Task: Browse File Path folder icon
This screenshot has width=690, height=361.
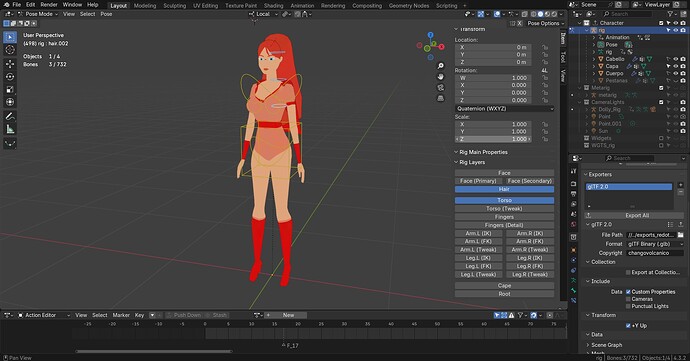Action: (x=680, y=235)
